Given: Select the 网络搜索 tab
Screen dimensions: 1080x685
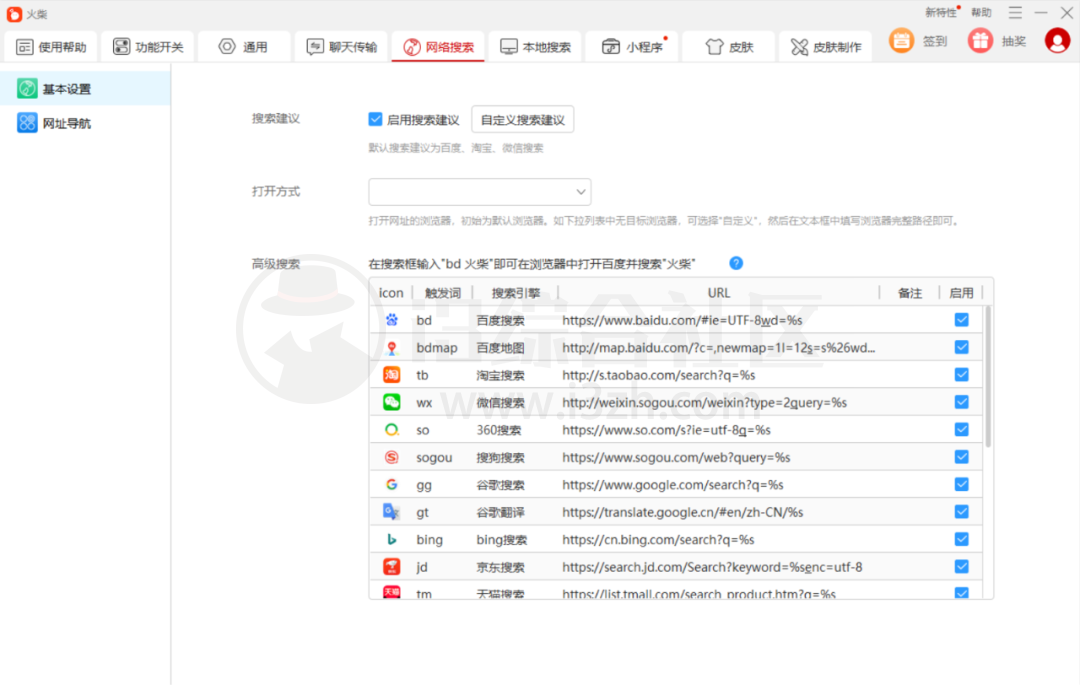Looking at the screenshot, I should [438, 47].
